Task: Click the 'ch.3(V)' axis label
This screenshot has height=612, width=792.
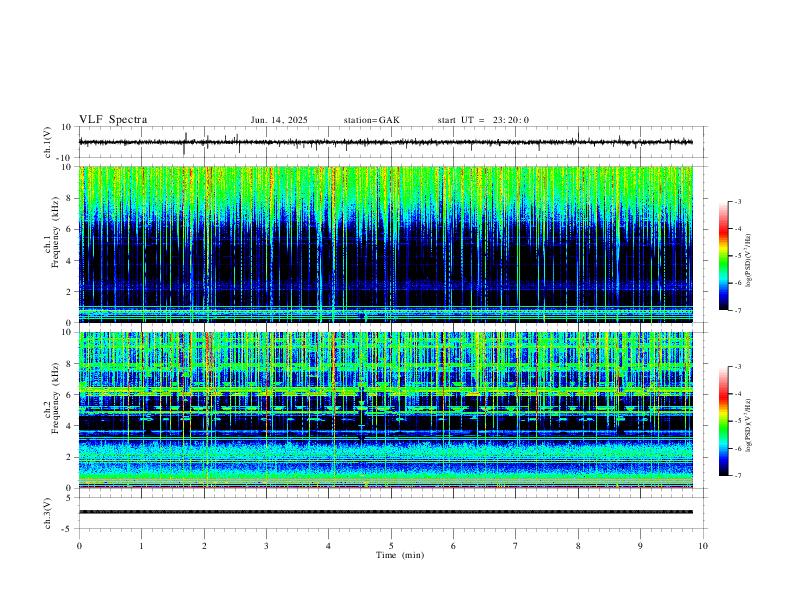Action: (48, 513)
